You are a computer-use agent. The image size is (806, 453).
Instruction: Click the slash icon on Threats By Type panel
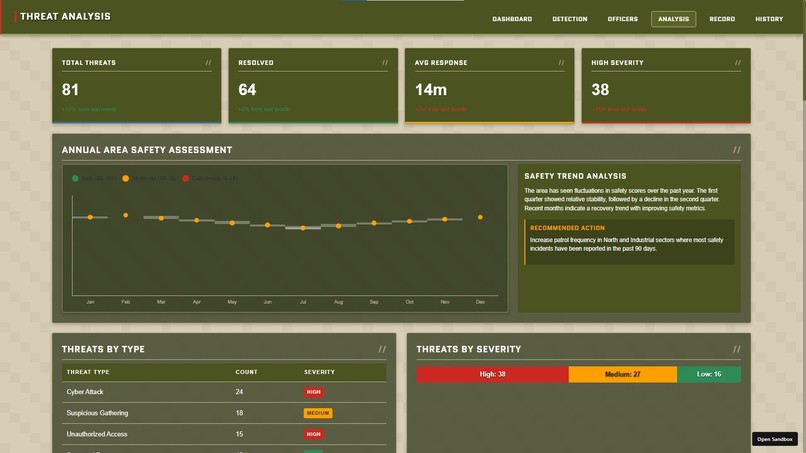click(x=382, y=349)
